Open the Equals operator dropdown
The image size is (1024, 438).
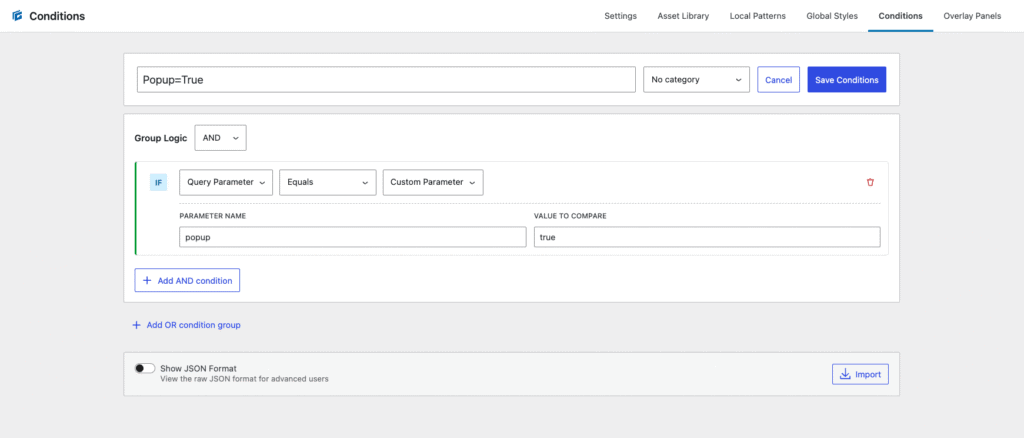click(x=328, y=182)
